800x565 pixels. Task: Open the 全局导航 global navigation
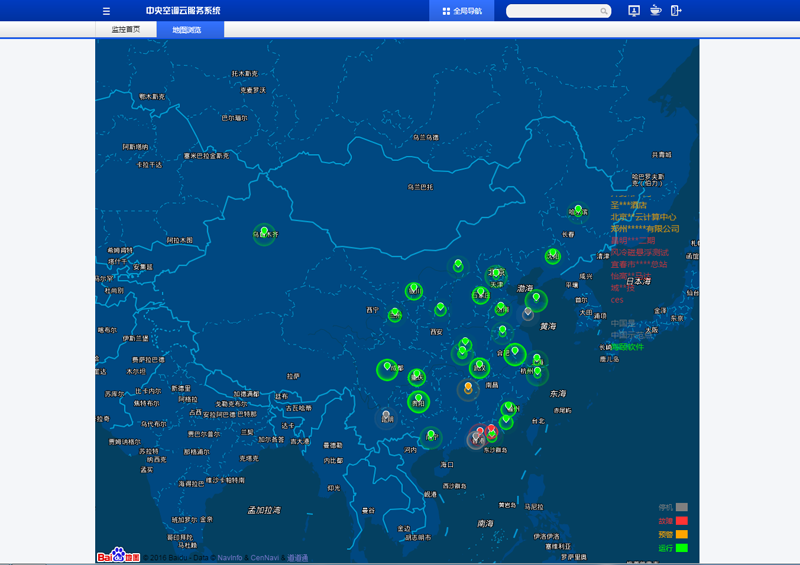point(462,11)
